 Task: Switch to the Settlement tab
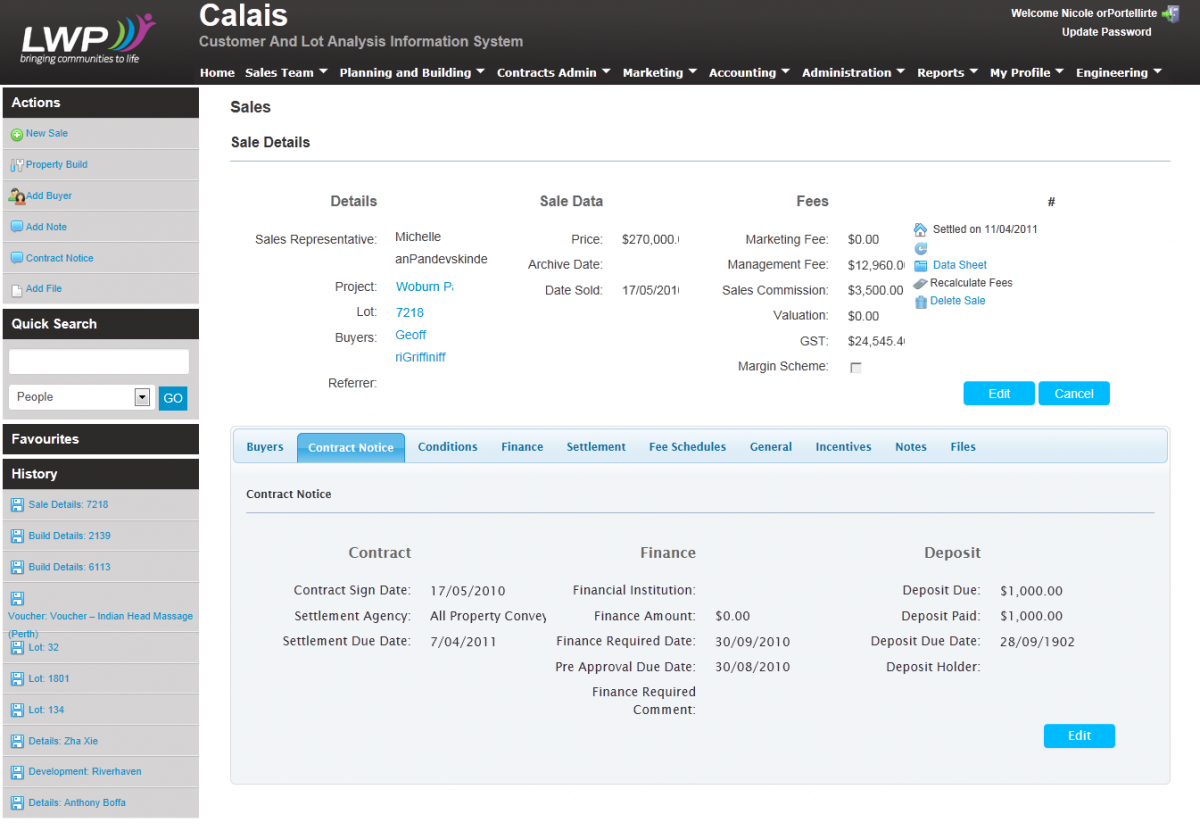click(596, 447)
